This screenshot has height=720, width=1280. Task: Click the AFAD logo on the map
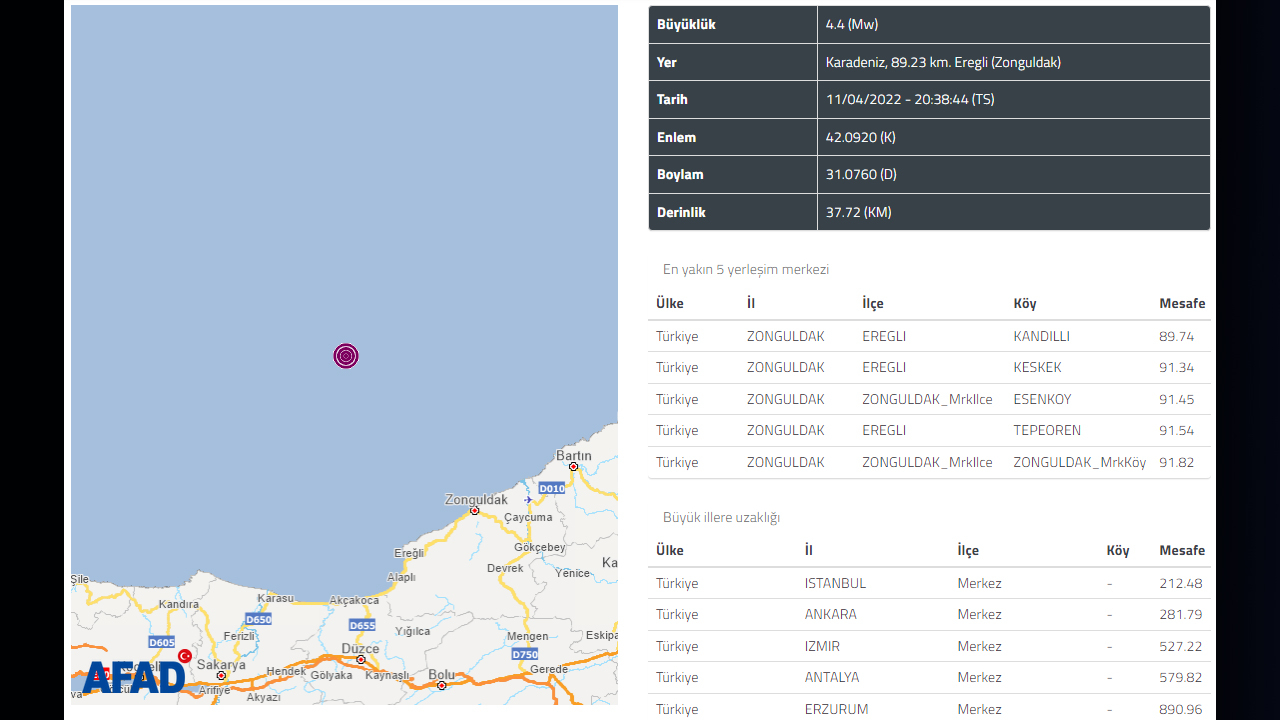[x=134, y=677]
